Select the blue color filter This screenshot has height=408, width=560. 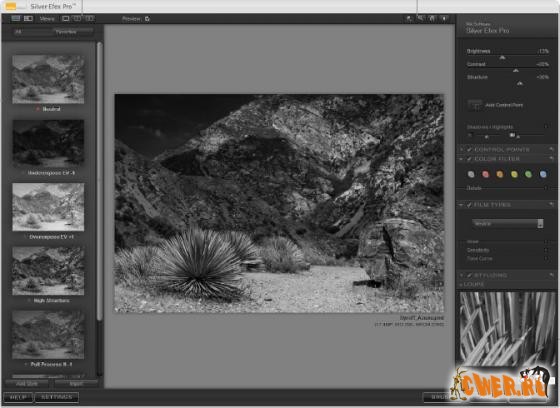[543, 174]
